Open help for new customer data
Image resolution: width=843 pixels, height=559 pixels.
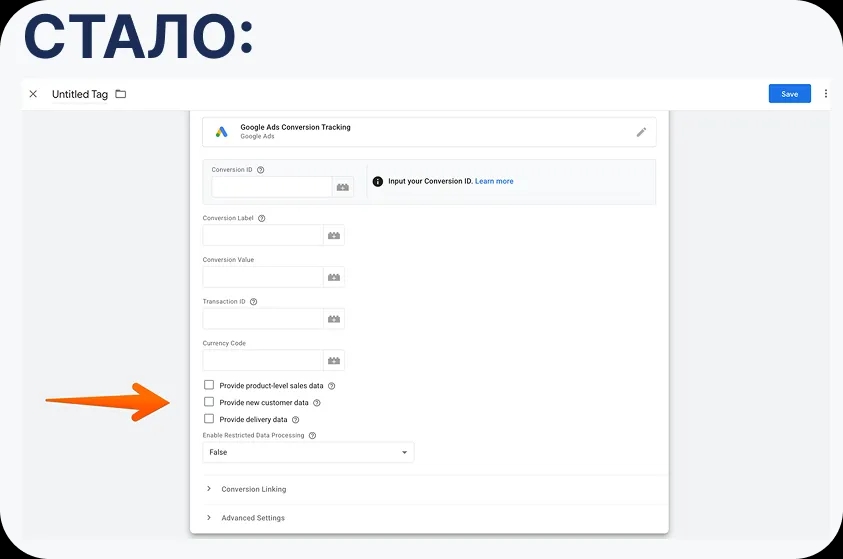click(317, 403)
